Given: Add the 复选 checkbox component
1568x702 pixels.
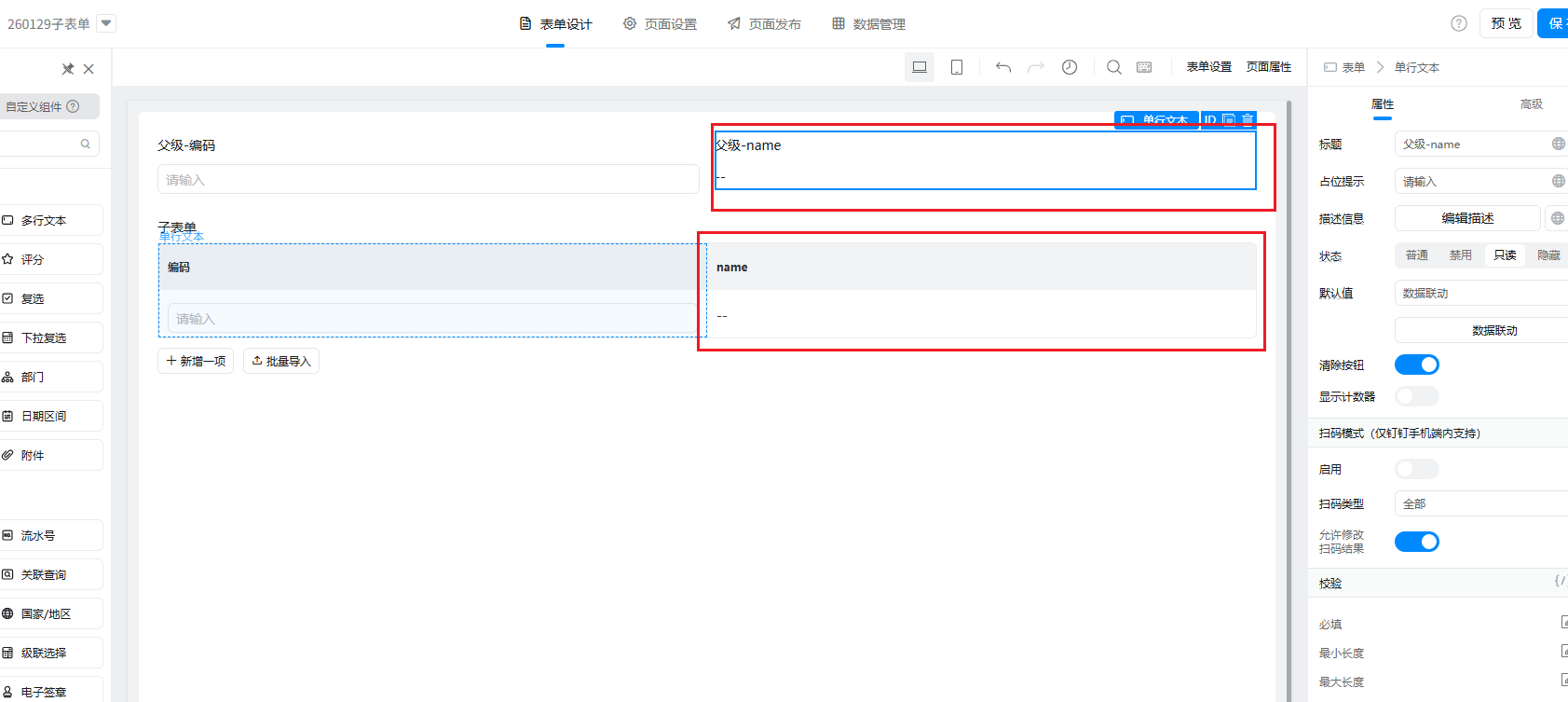Looking at the screenshot, I should 48,299.
